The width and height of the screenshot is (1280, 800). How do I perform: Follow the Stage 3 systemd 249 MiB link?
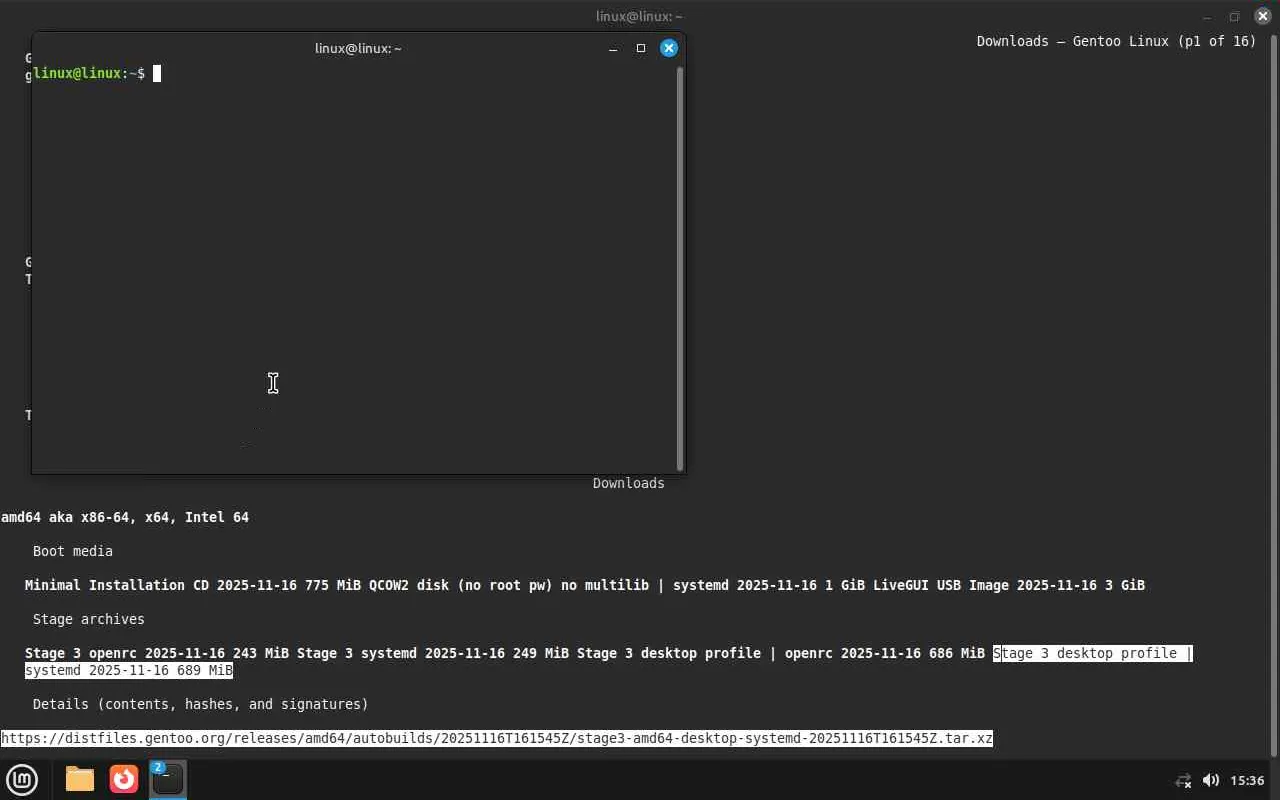tap(433, 653)
